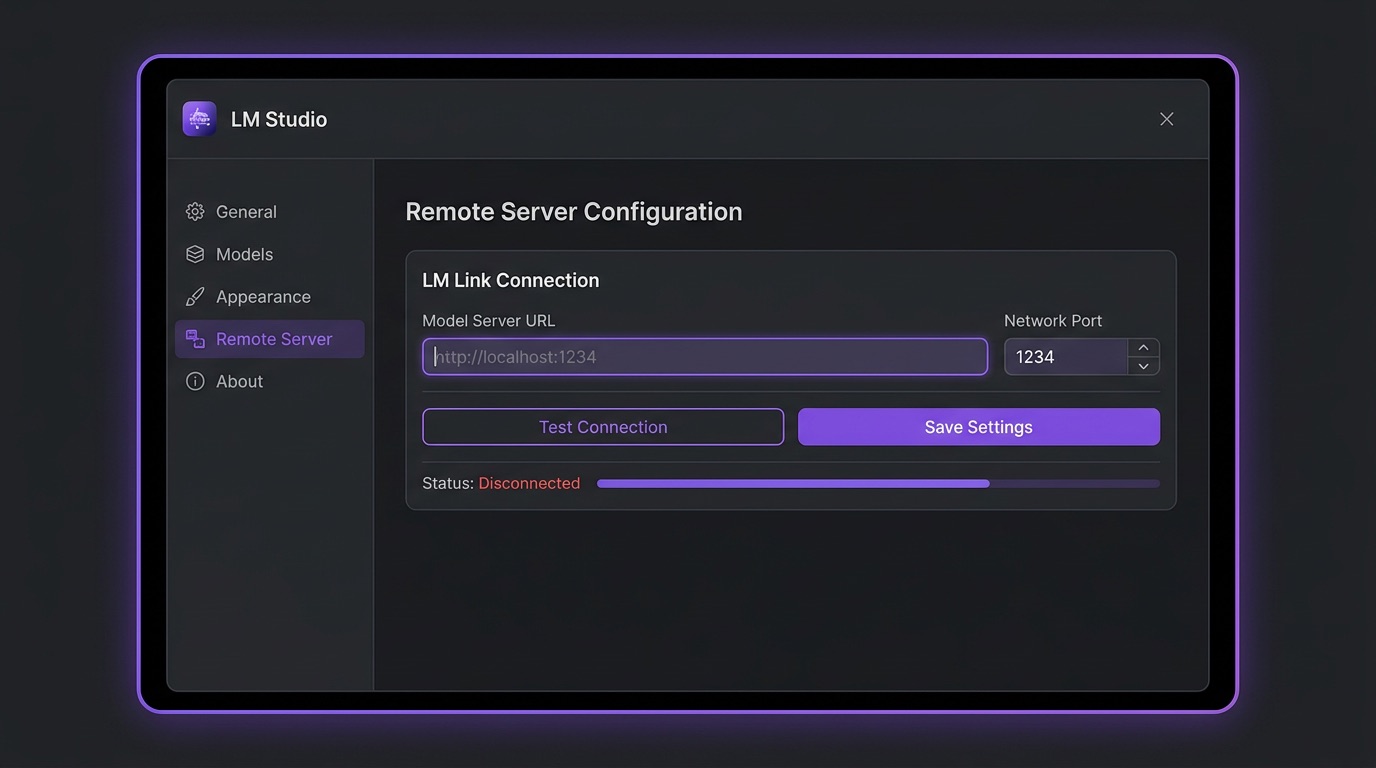Close the LM Studio settings window
Image resolution: width=1376 pixels, height=768 pixels.
coord(1166,119)
